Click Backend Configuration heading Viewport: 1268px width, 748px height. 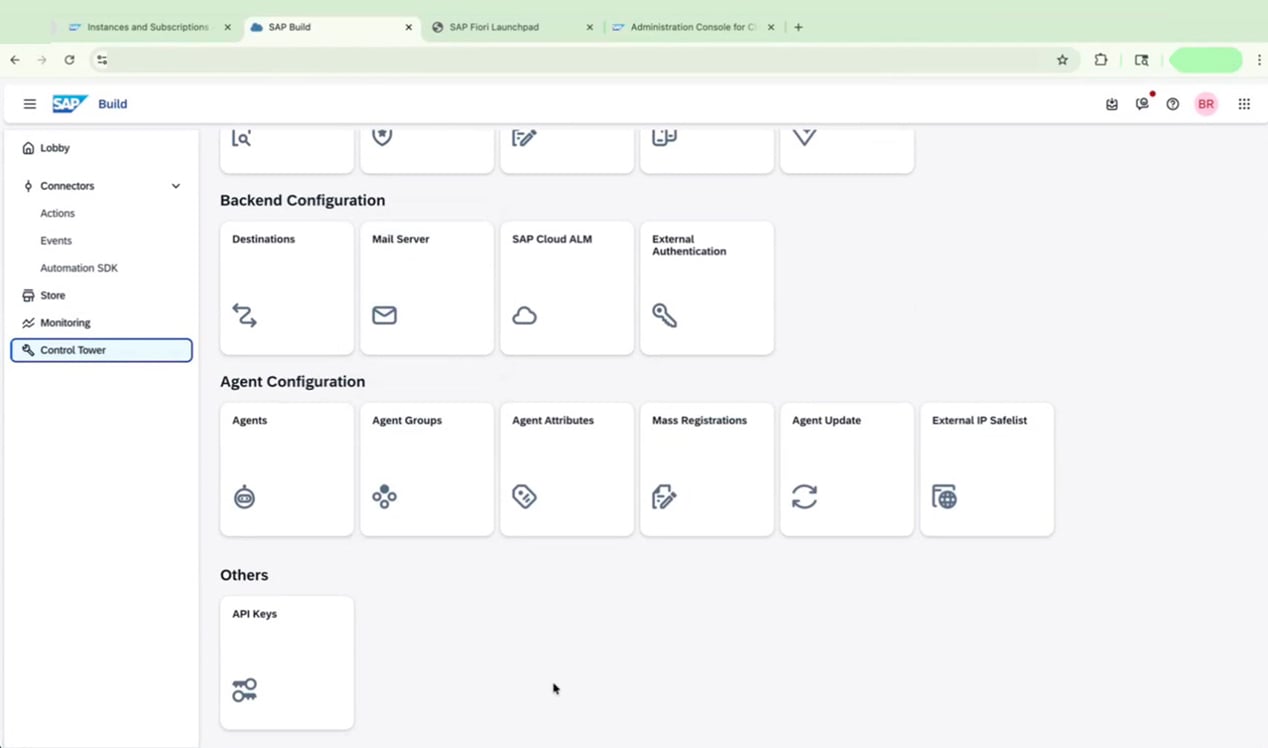point(302,200)
